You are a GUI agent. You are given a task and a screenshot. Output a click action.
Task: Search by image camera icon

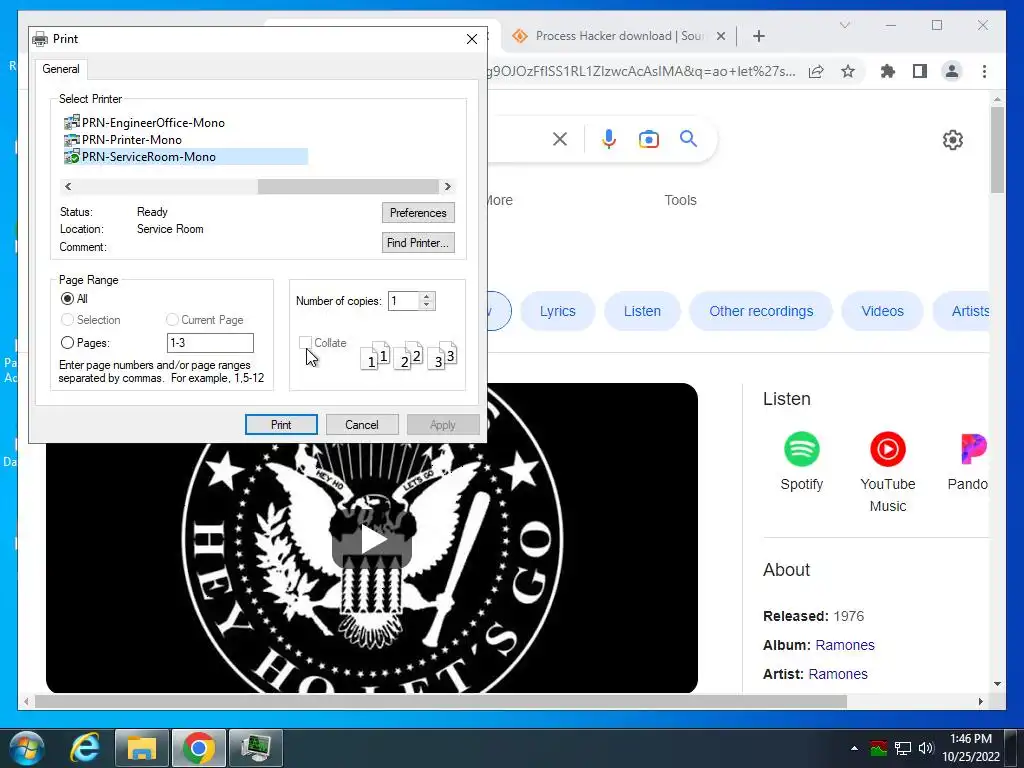648,139
